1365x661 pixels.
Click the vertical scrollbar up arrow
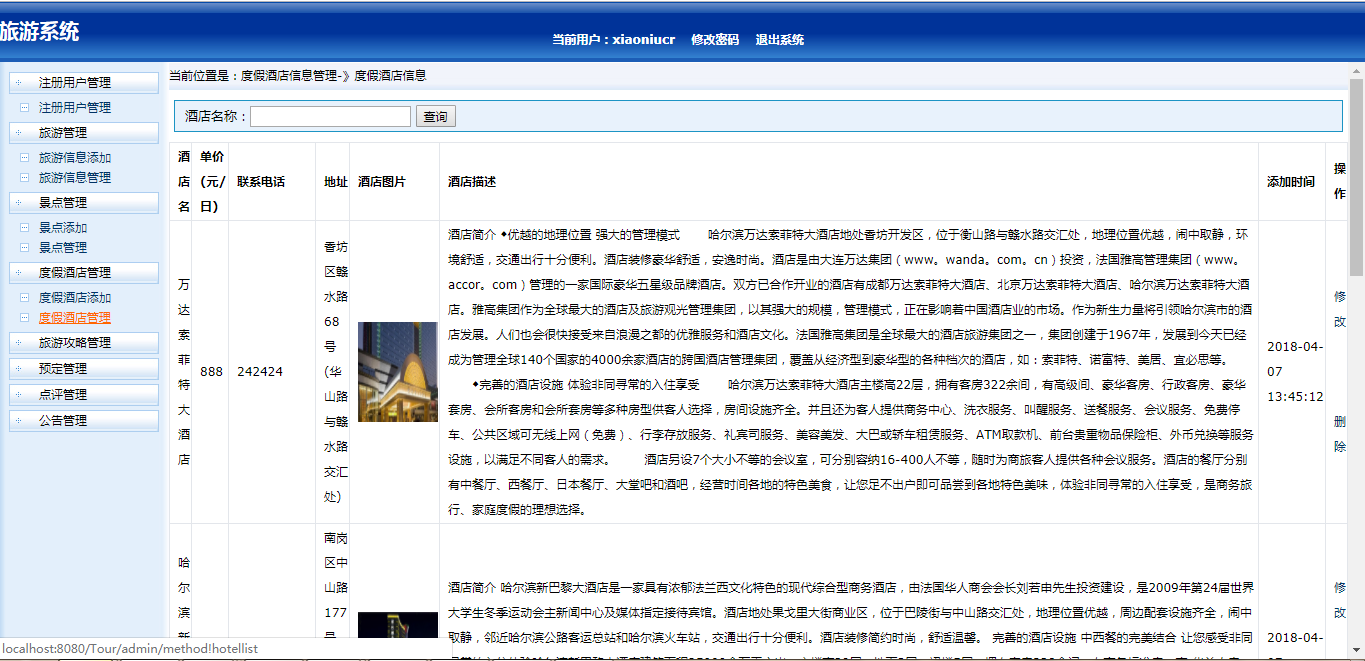pos(1357,70)
